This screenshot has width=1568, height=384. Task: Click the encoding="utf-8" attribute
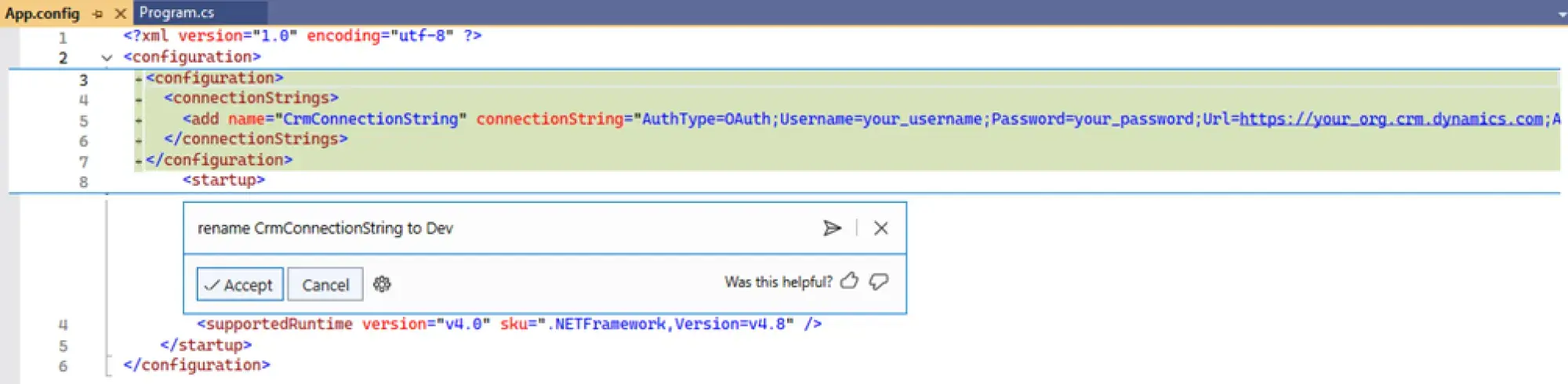(x=380, y=36)
